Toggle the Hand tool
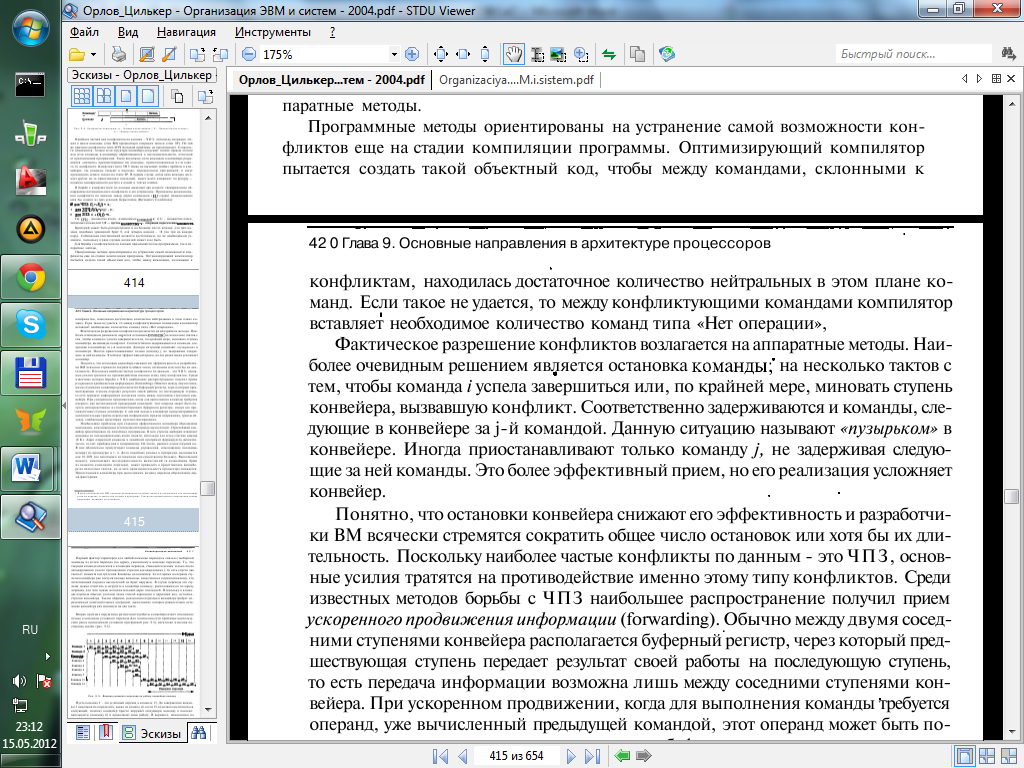The height and width of the screenshot is (768, 1024). click(514, 54)
